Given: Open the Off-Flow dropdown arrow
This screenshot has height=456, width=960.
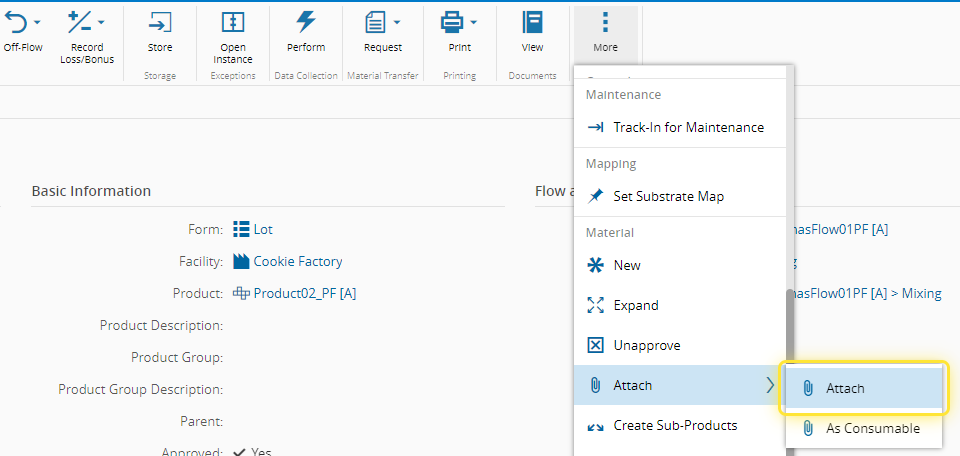Looking at the screenshot, I should [37, 22].
